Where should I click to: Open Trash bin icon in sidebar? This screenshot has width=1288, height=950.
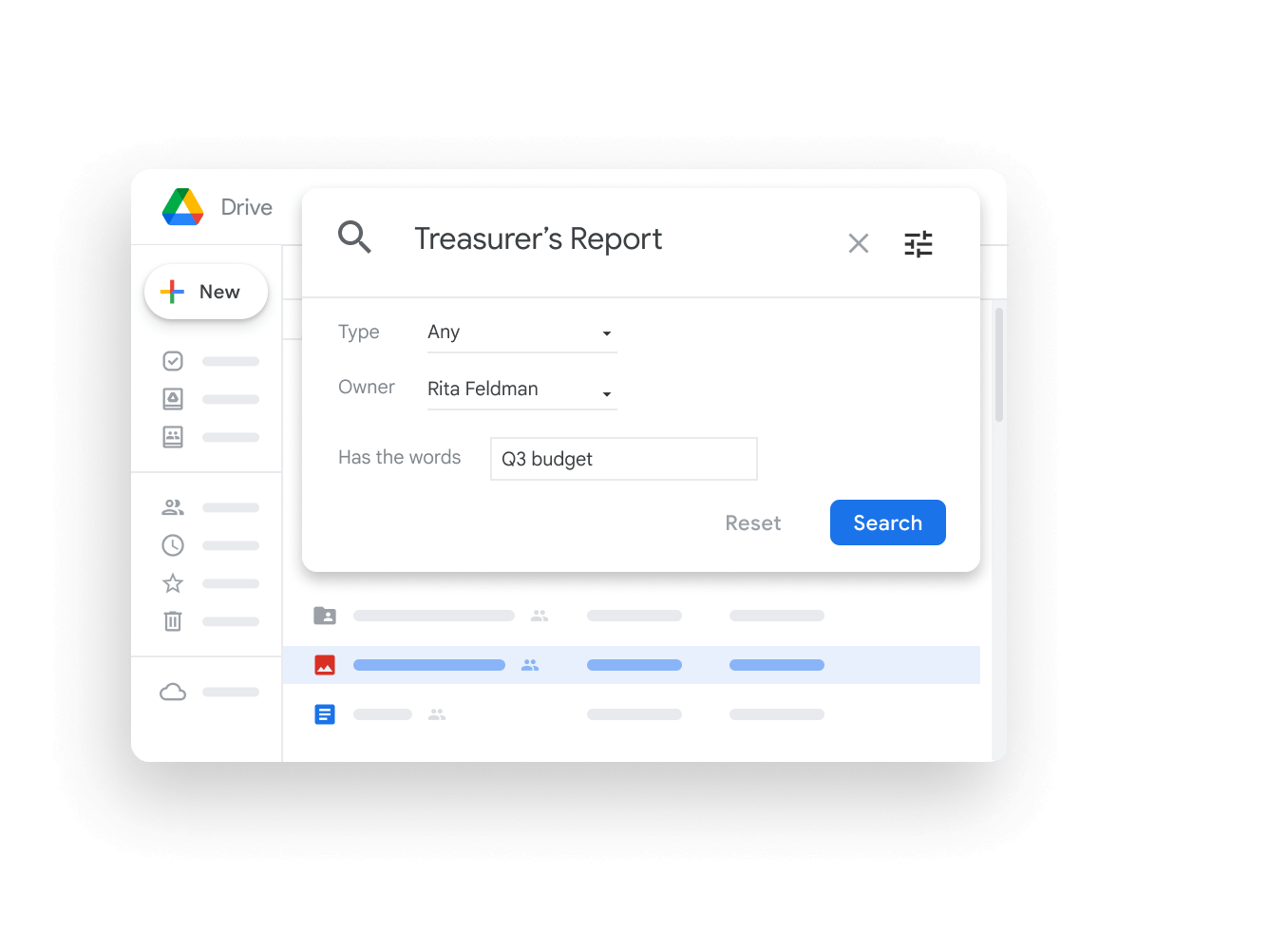click(173, 621)
